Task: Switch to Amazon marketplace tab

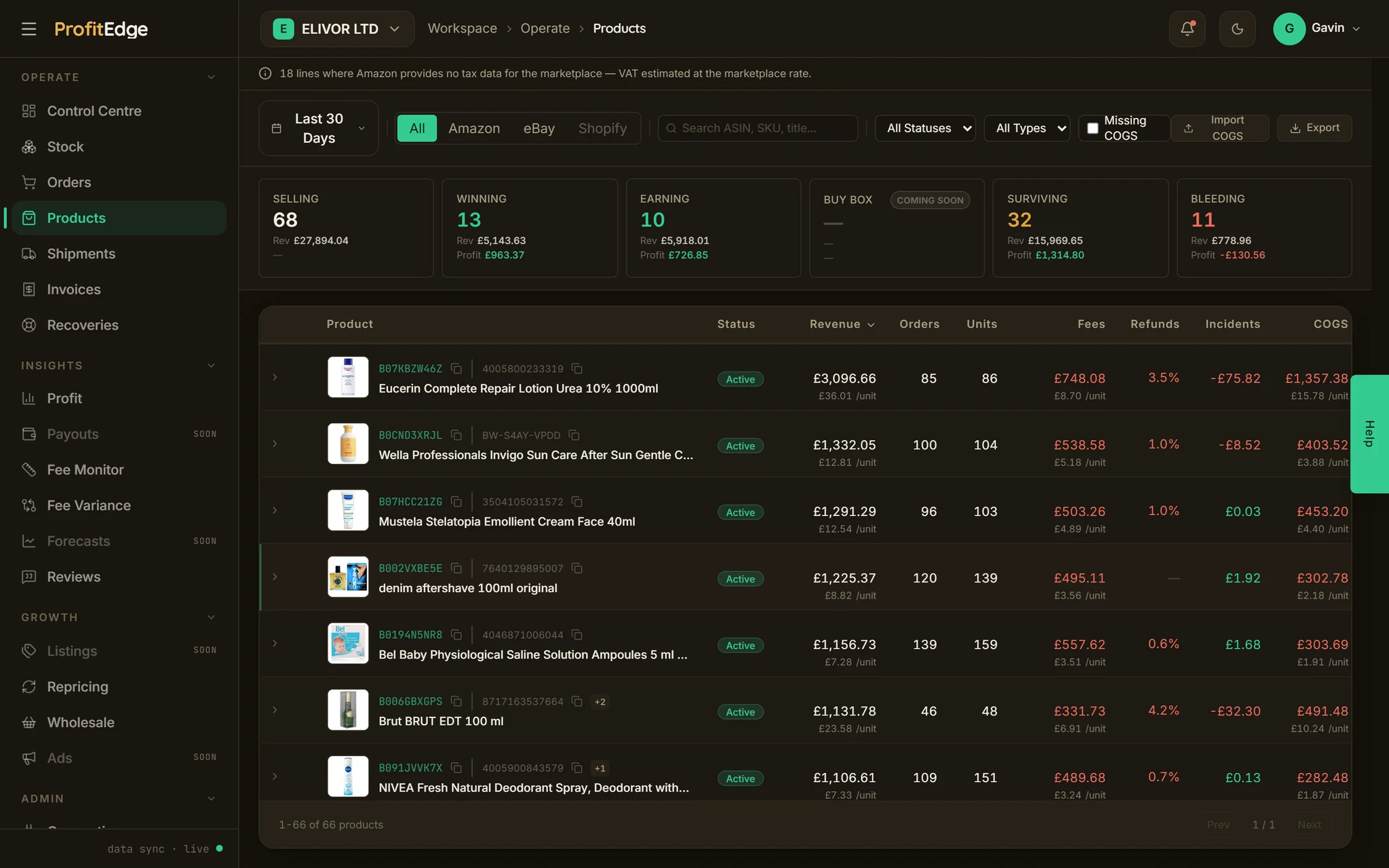Action: tap(474, 128)
